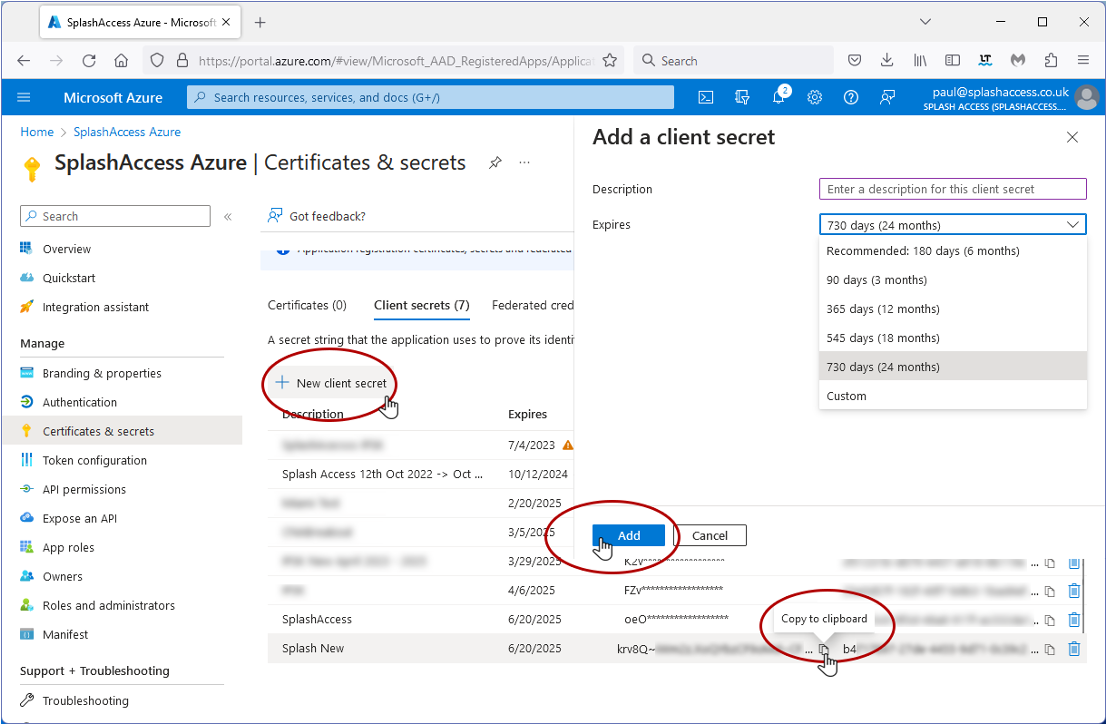The height and width of the screenshot is (724, 1106).
Task: Open the Authentication section
Action: click(80, 402)
